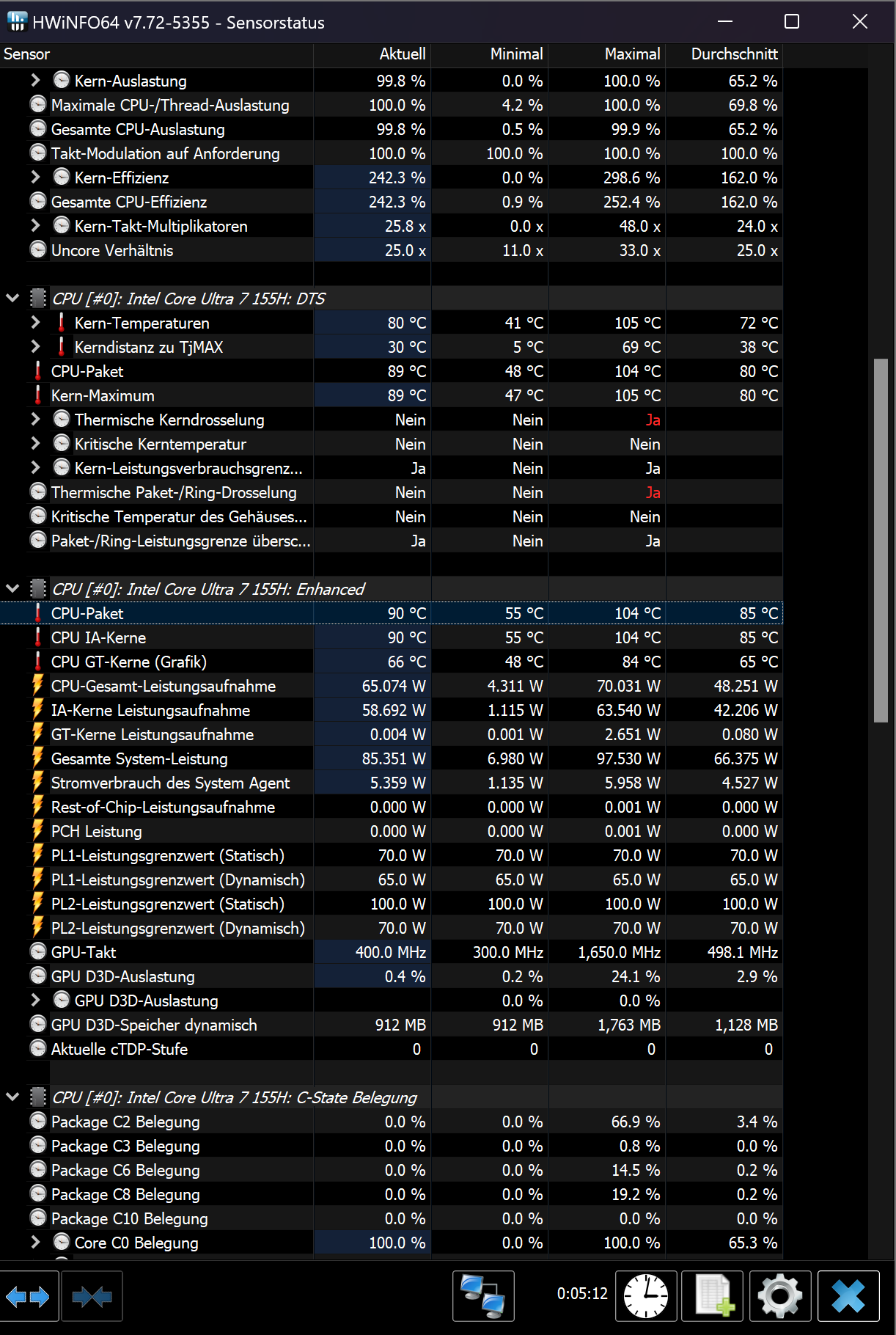Click the collapse arrows toolbar button
Viewport: 896px width, 1335px height.
(x=92, y=1297)
